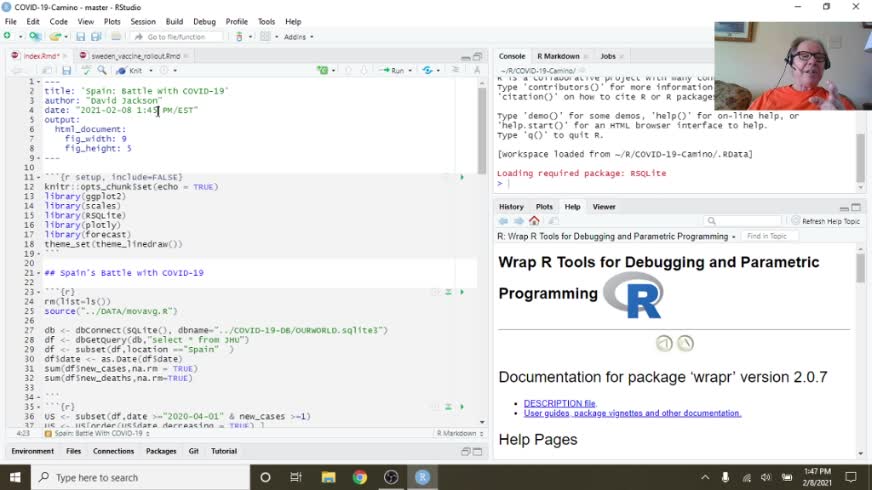This screenshot has height=490, width=872.
Task: Open the R Markdown console tab
Action: [x=558, y=56]
